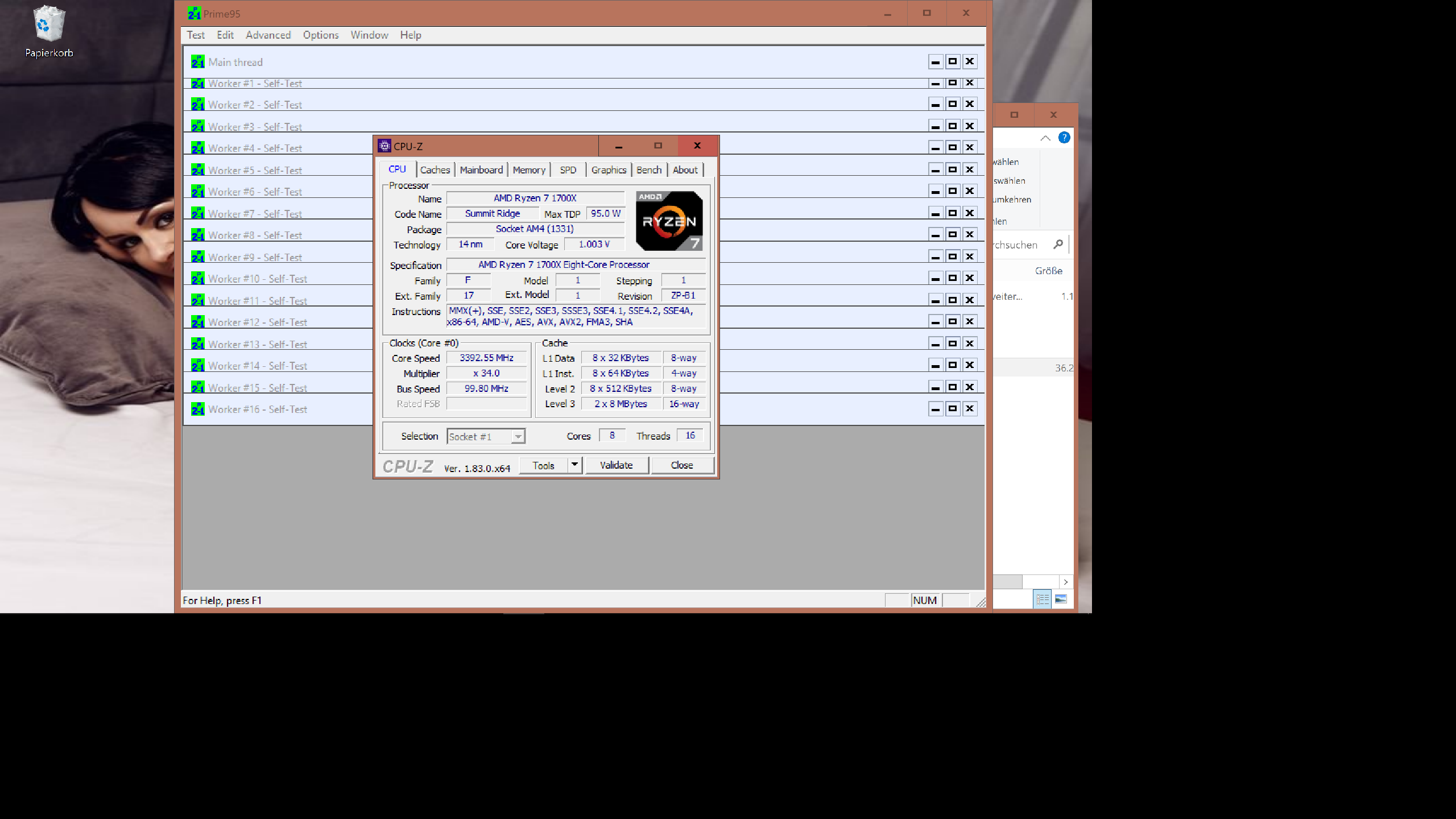Viewport: 1456px width, 819px height.
Task: Click the Main thread window icon
Action: pos(197,62)
